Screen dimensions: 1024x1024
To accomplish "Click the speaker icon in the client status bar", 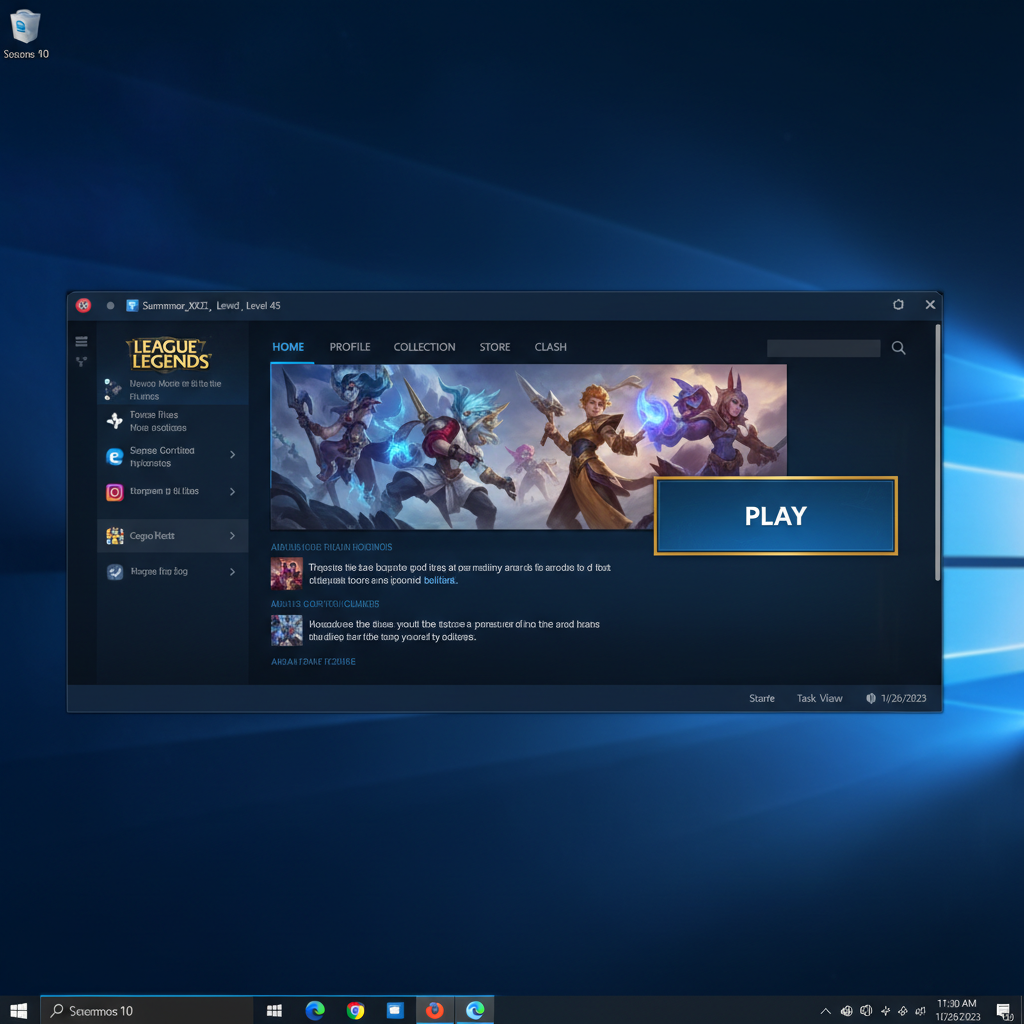I will coord(870,698).
